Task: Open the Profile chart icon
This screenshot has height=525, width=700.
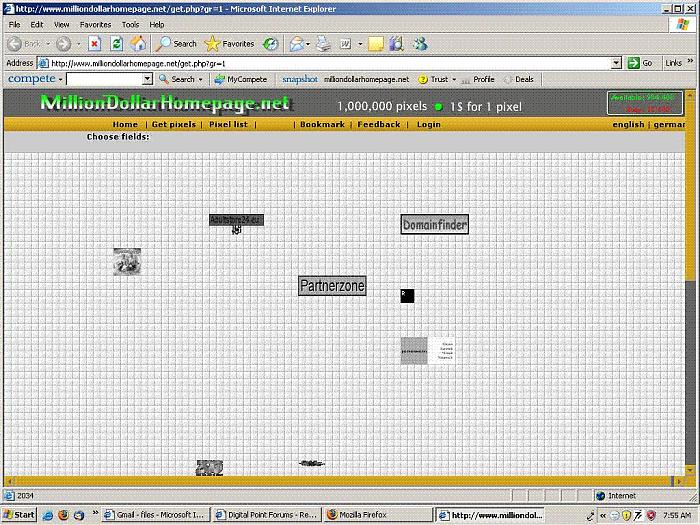Action: point(466,80)
